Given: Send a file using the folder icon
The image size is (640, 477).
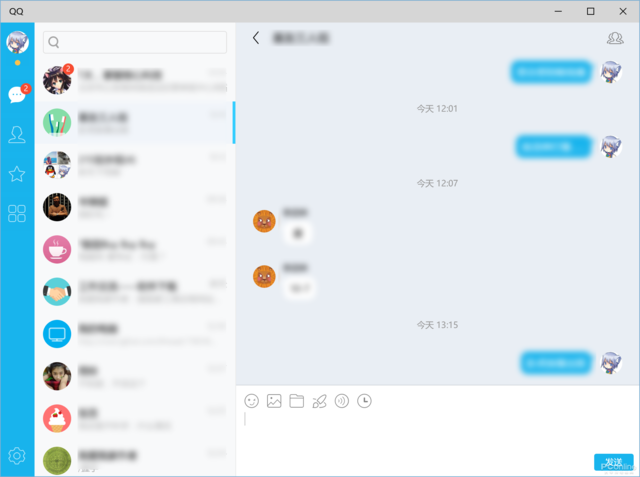Looking at the screenshot, I should tap(297, 401).
